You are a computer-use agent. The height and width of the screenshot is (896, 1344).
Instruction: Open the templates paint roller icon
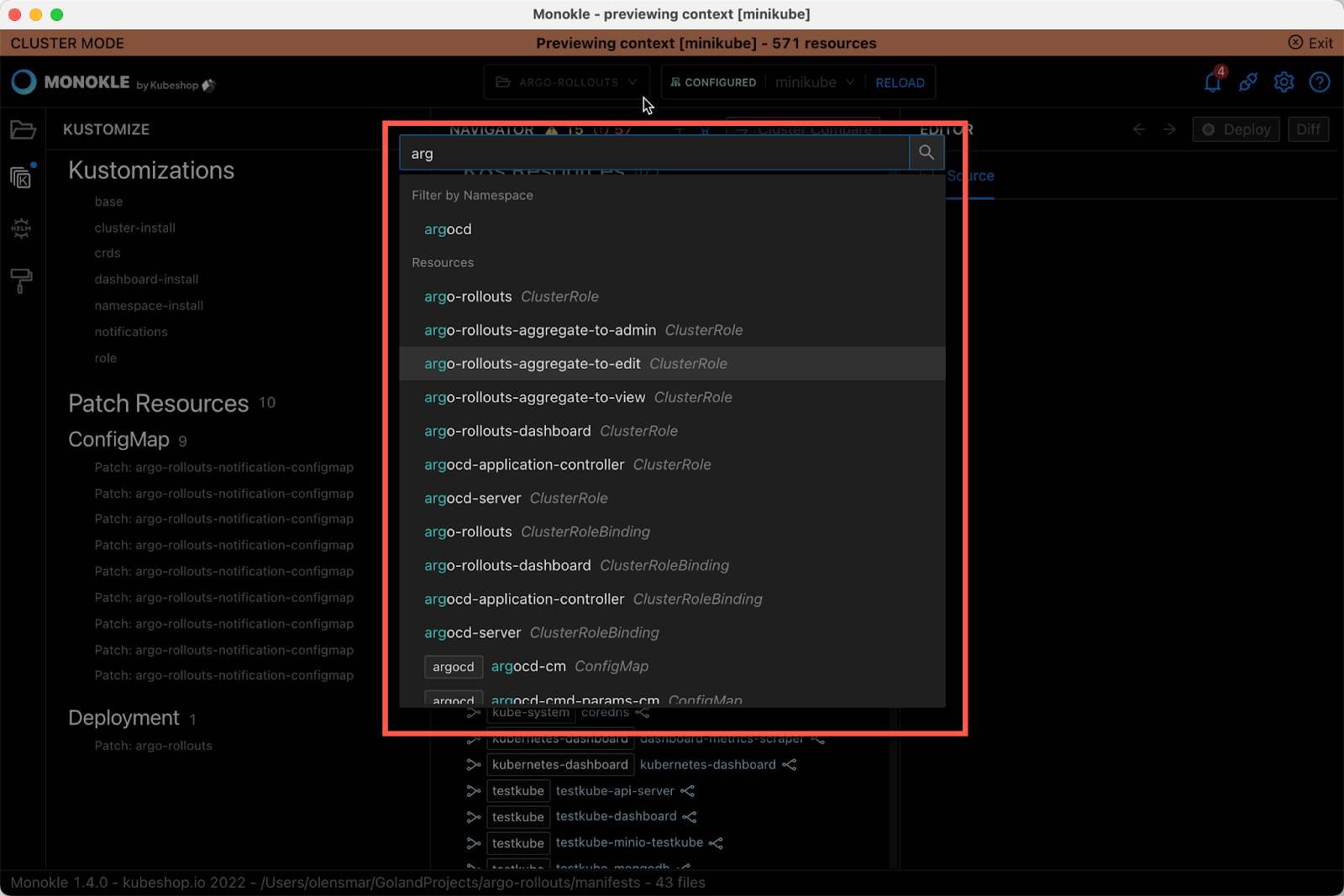click(21, 280)
